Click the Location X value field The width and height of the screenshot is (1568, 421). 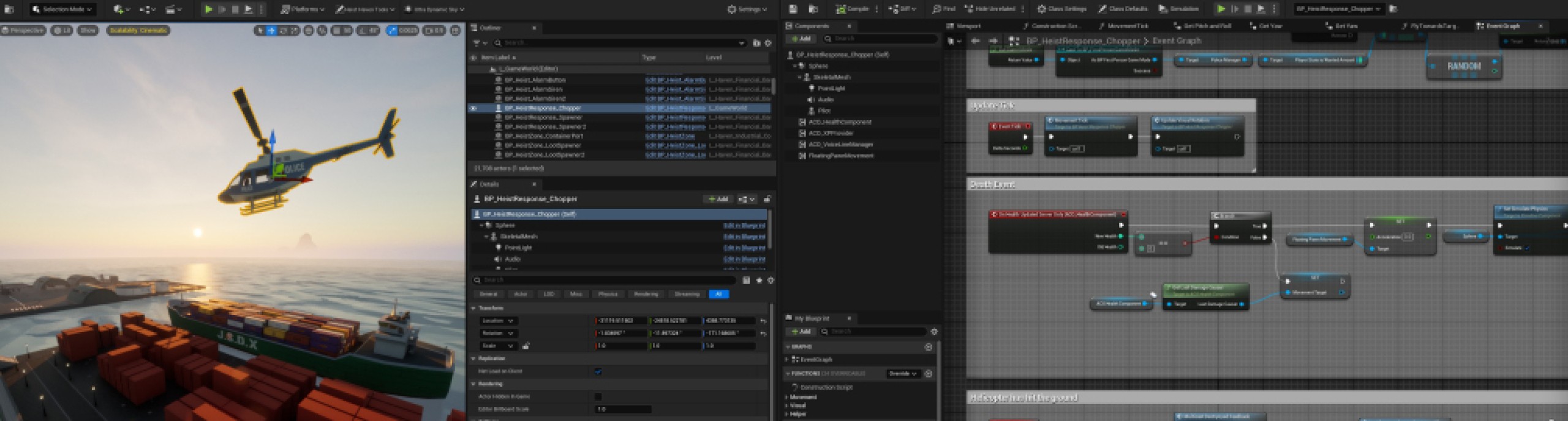(621, 320)
